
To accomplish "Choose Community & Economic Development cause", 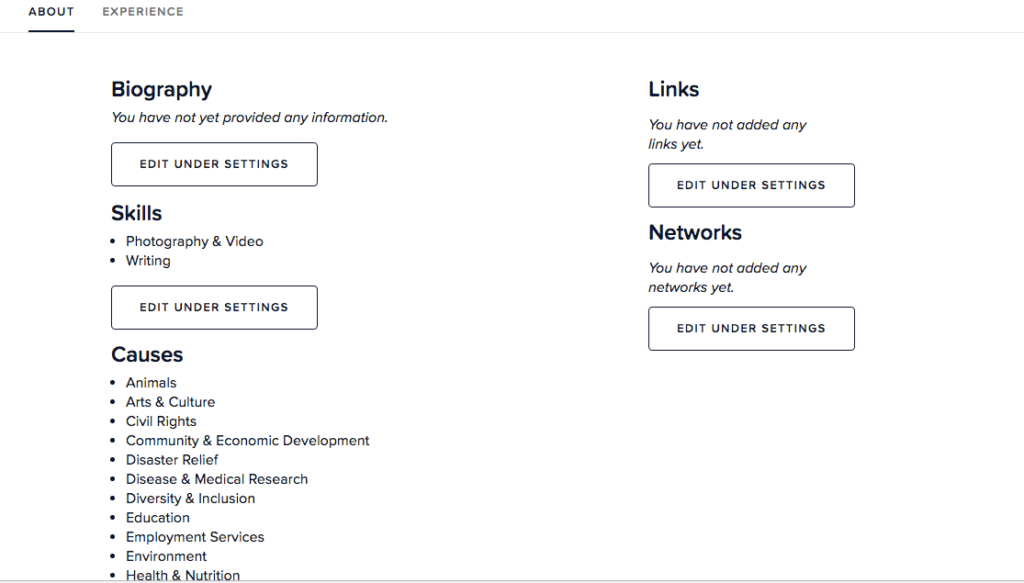I will coord(247,440).
